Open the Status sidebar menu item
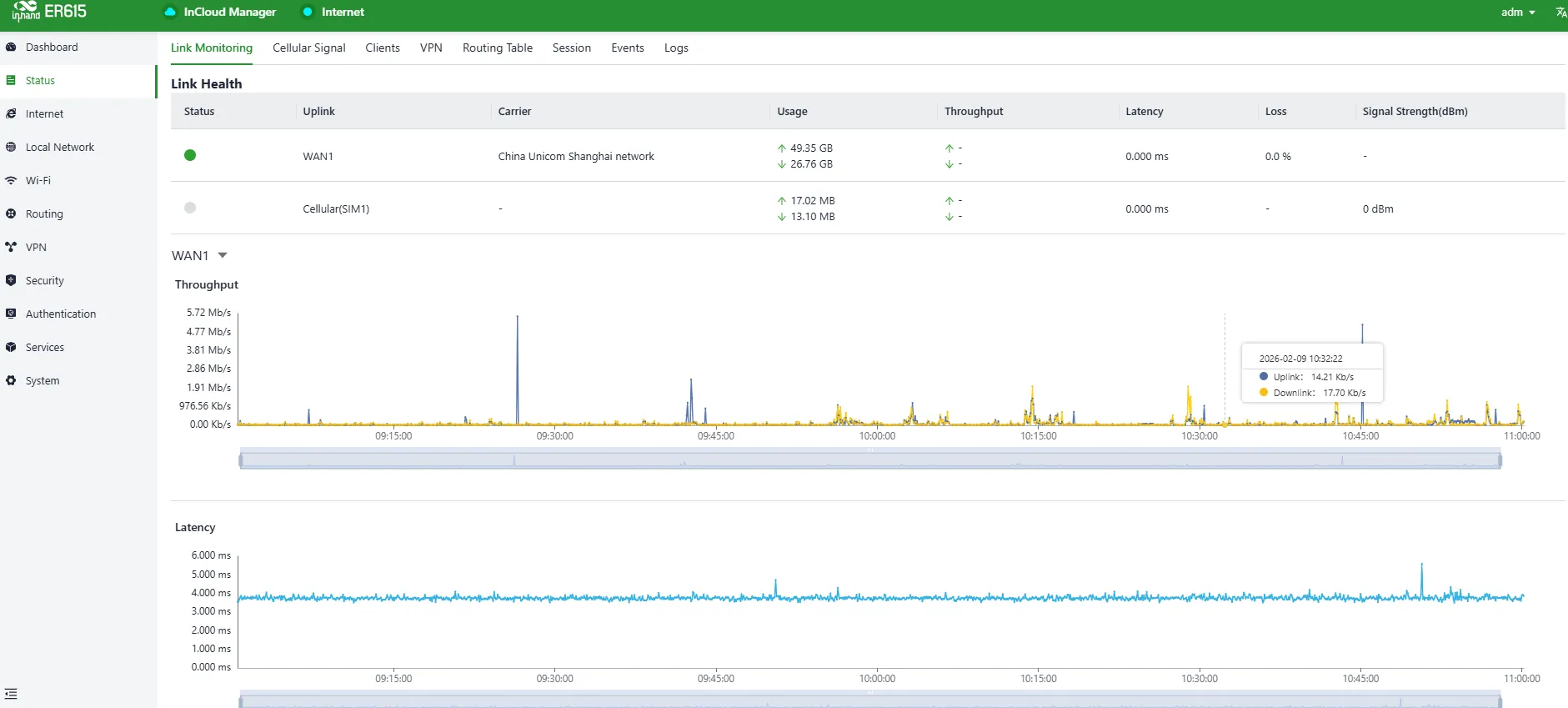 click(78, 81)
